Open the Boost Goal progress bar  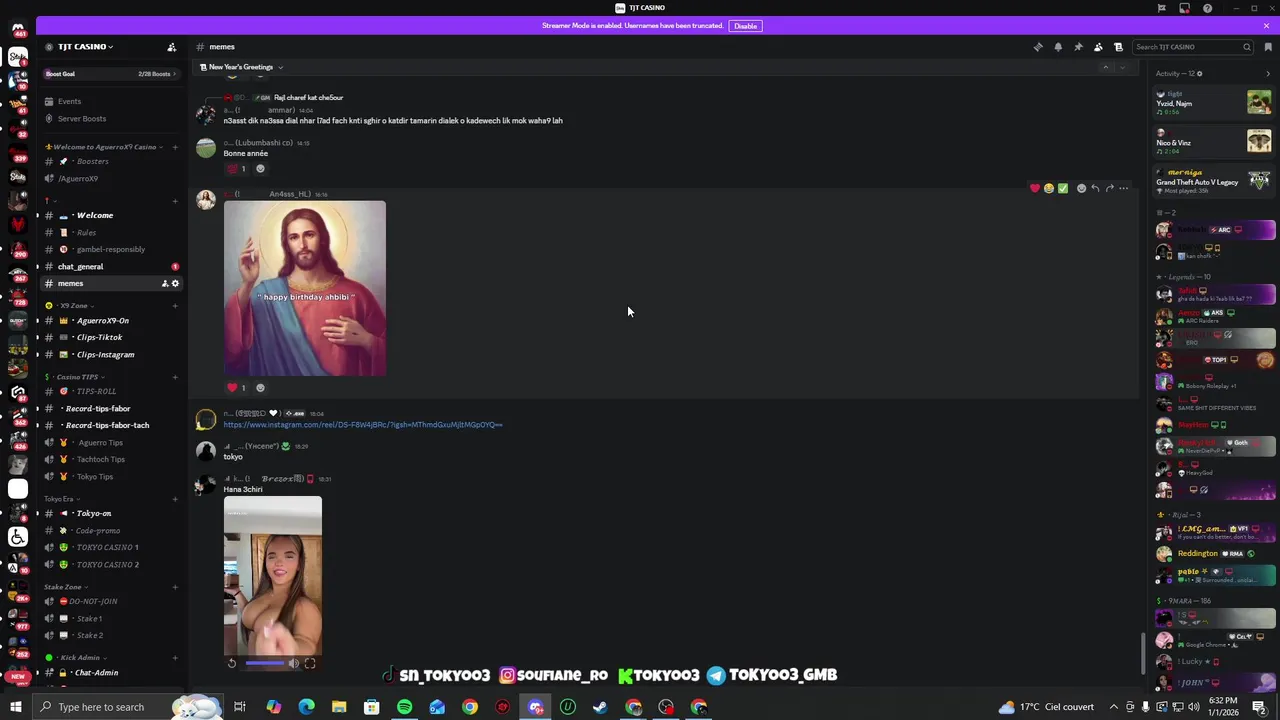(110, 74)
